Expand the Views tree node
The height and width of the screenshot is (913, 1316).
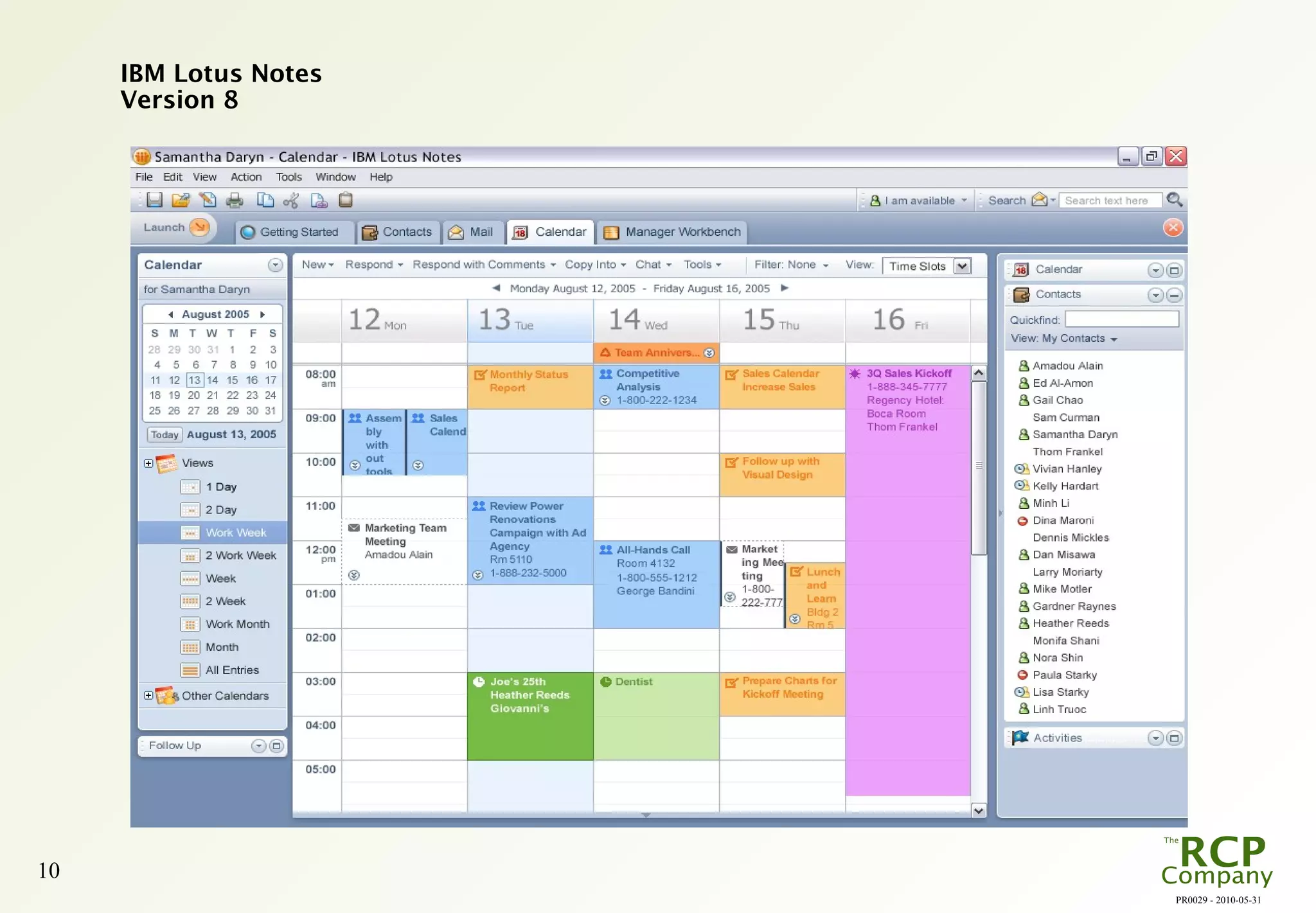pos(148,463)
